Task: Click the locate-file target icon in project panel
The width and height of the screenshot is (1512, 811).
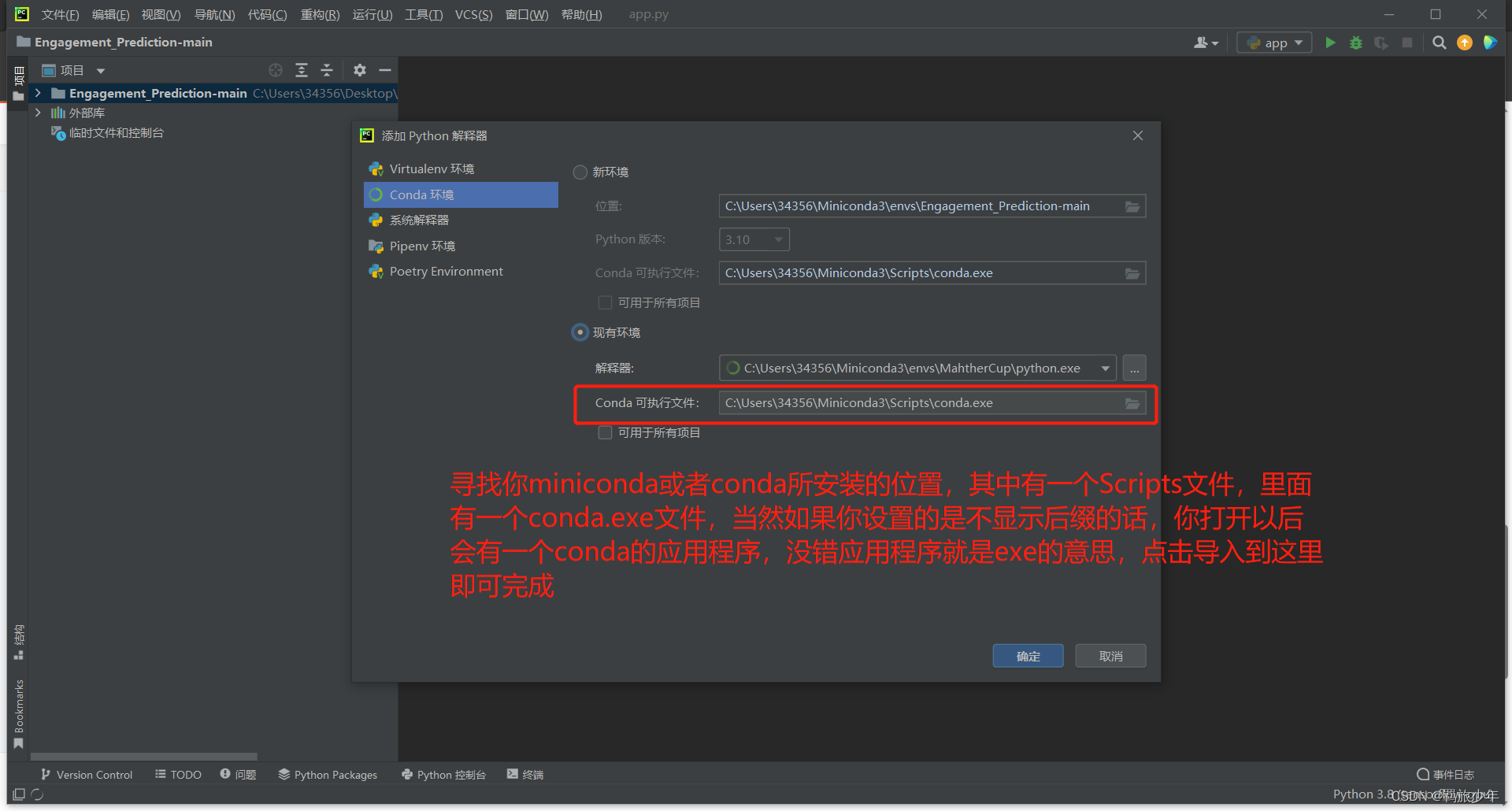Action: click(x=276, y=70)
